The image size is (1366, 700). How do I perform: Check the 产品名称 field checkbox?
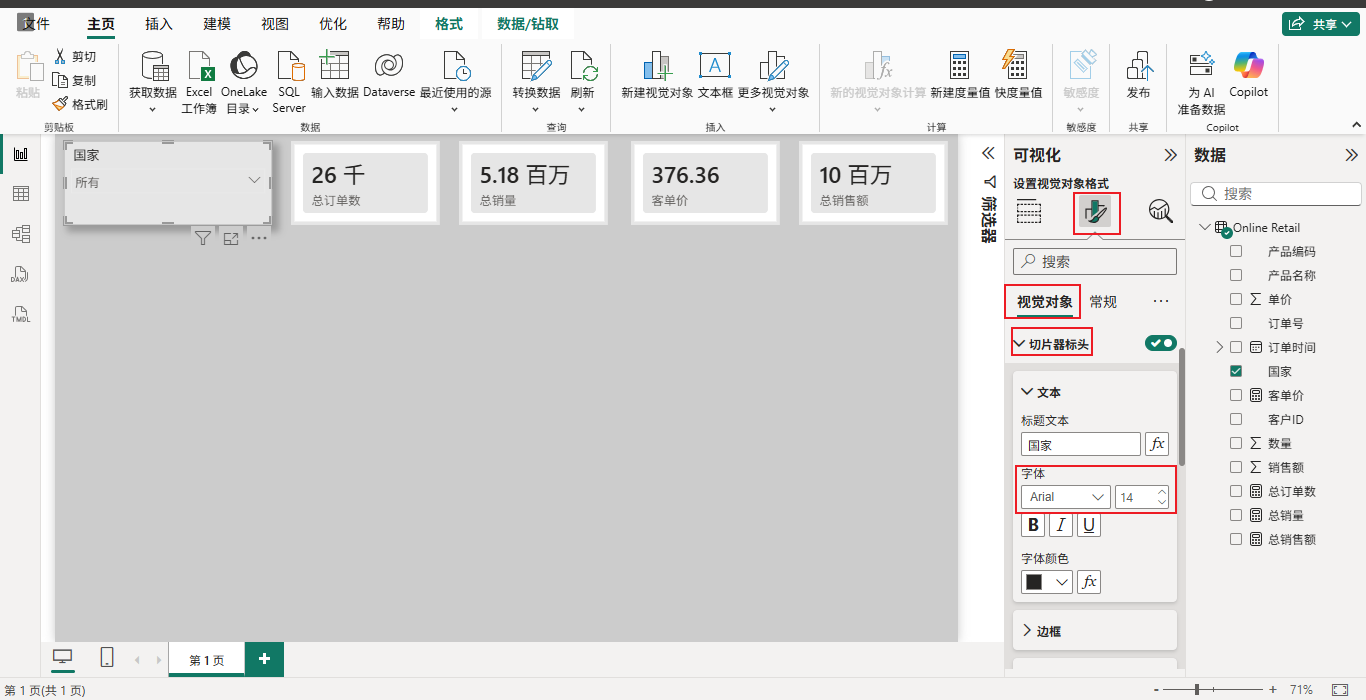[x=1236, y=275]
